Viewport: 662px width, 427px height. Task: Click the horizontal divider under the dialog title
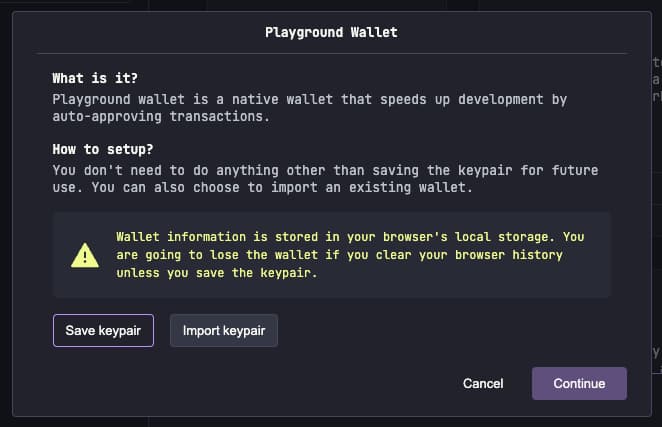[x=331, y=53]
